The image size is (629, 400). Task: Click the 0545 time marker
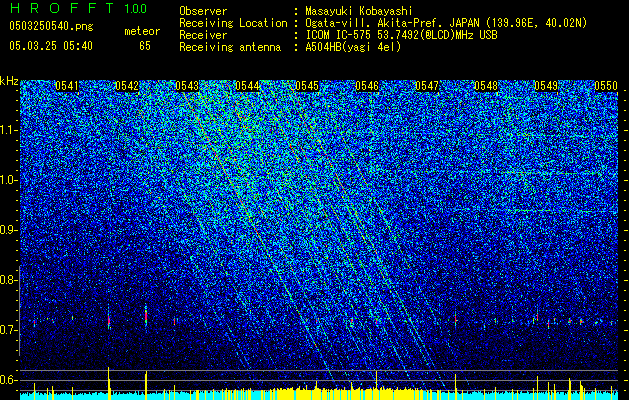(x=307, y=86)
